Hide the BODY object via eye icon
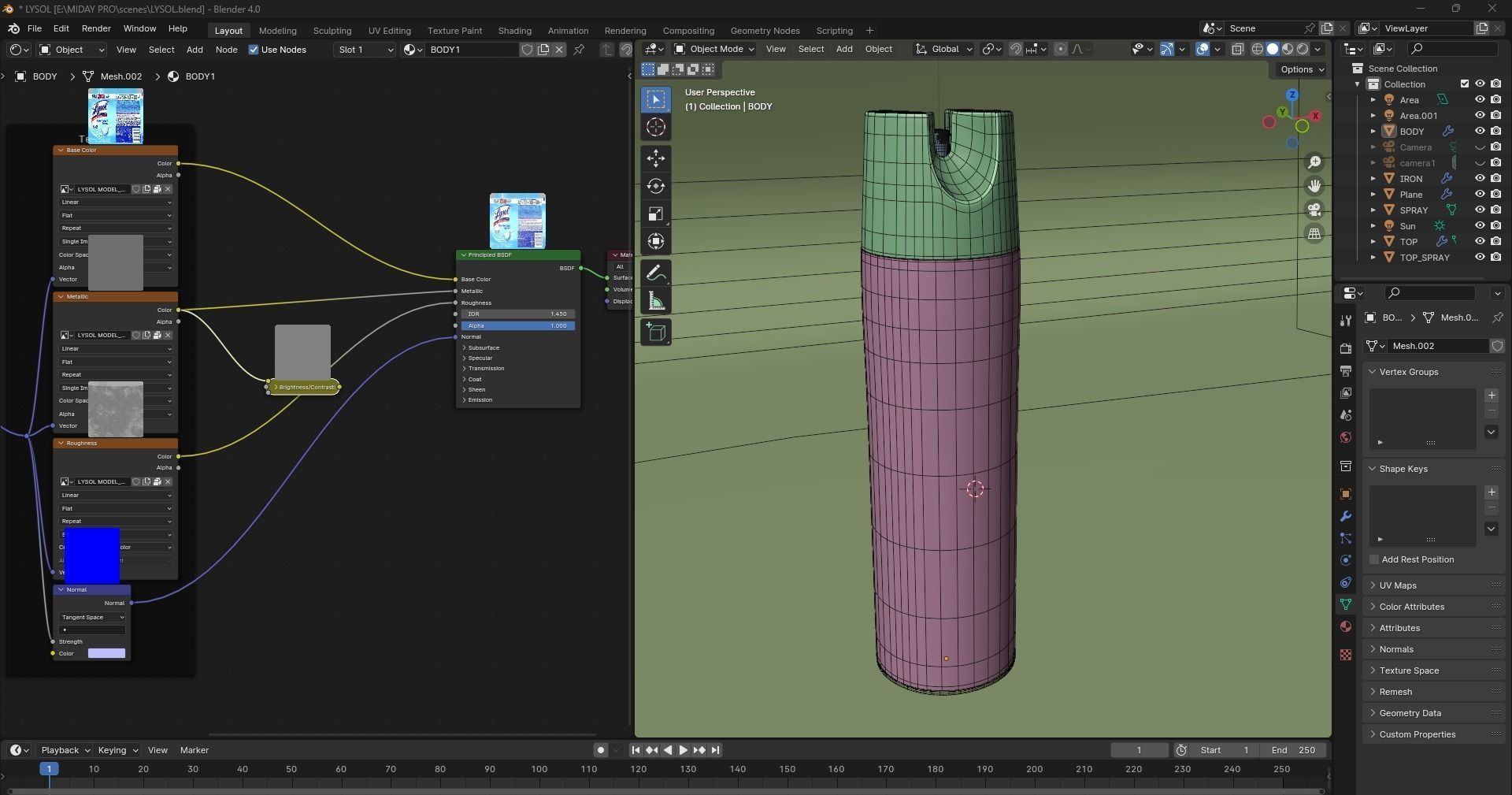Screen dimensions: 1512x795 (x=1480, y=132)
